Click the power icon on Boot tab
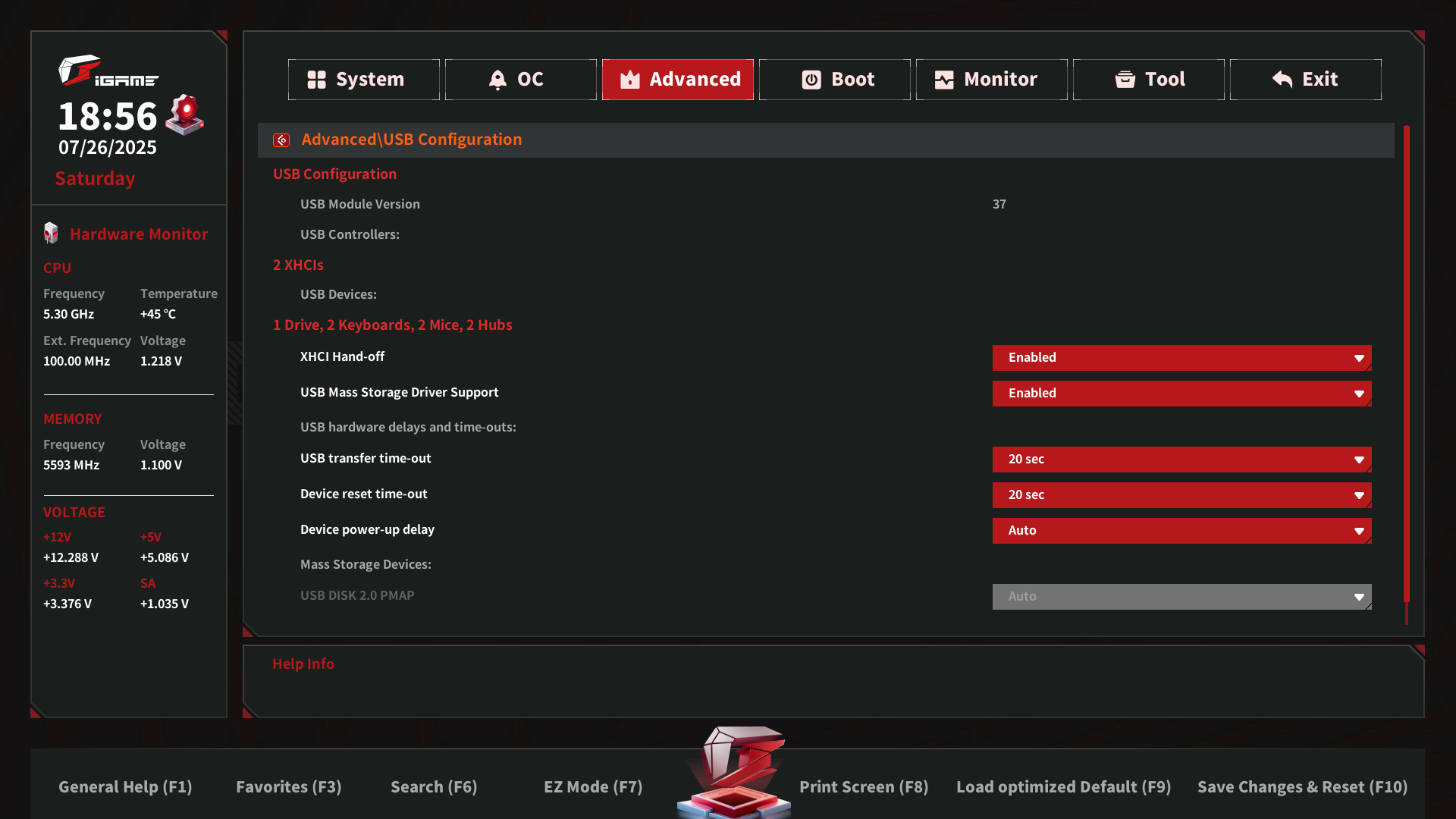 pyautogui.click(x=811, y=80)
